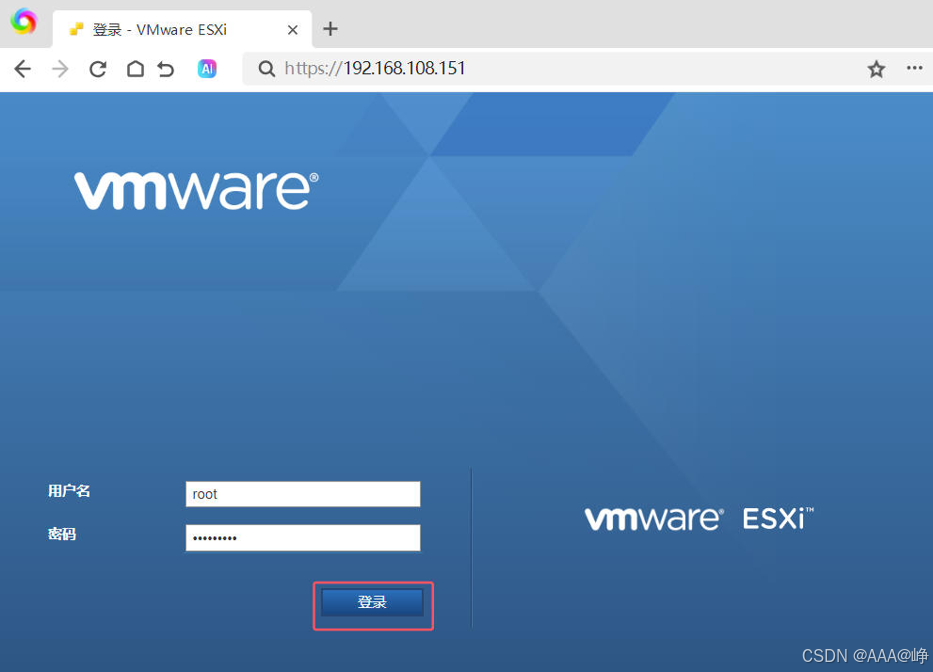Click the 密码 label
The image size is (933, 672).
coord(62,534)
